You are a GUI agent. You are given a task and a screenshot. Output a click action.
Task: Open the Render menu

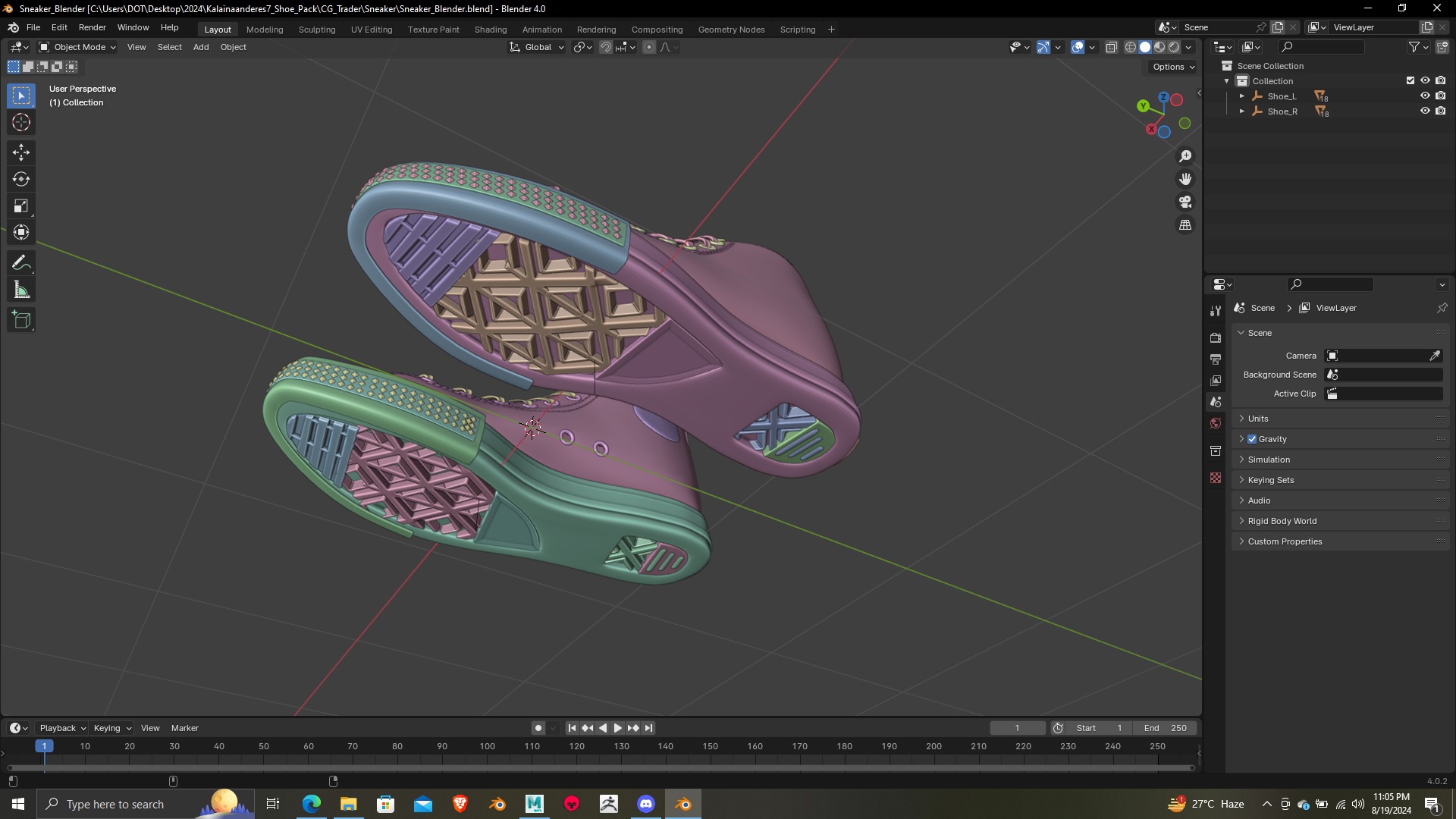point(93,27)
